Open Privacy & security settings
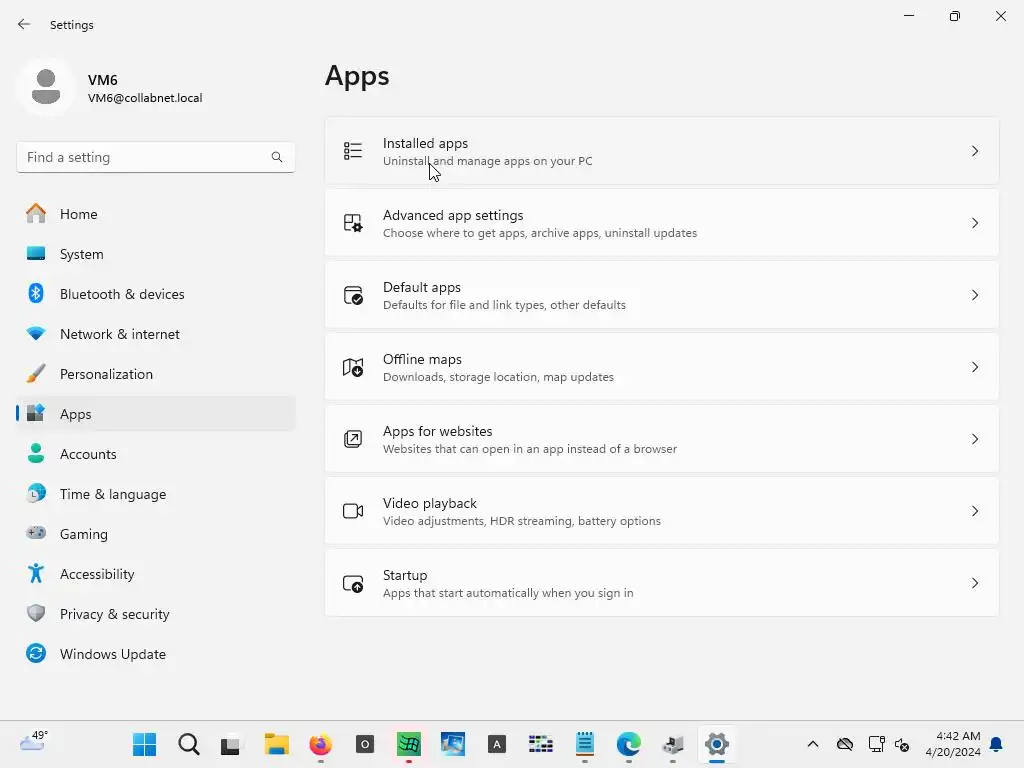 coord(155,614)
